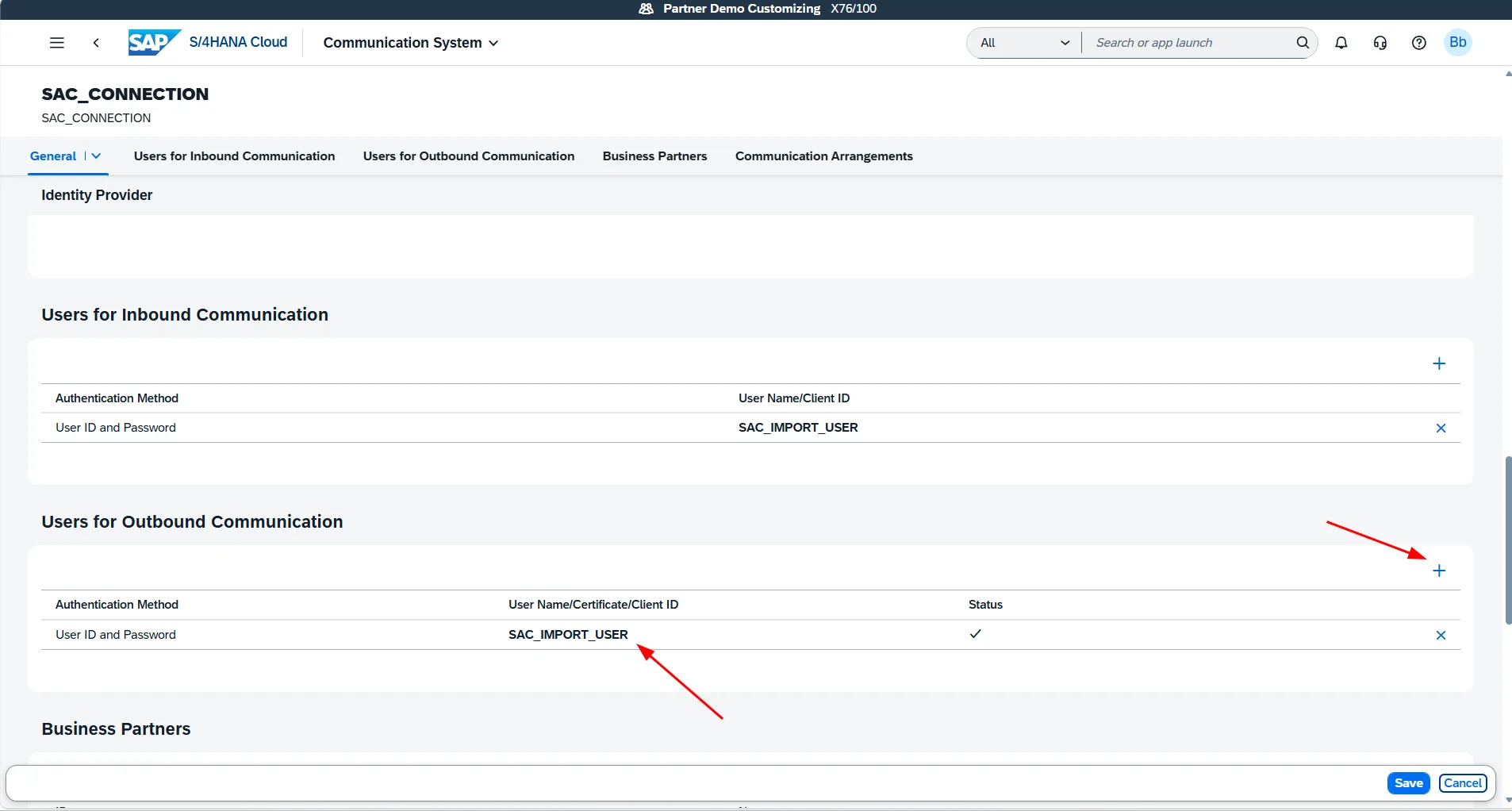Click outbound user name SAC_IMPORT_USER
This screenshot has width=1512, height=811.
568,635
